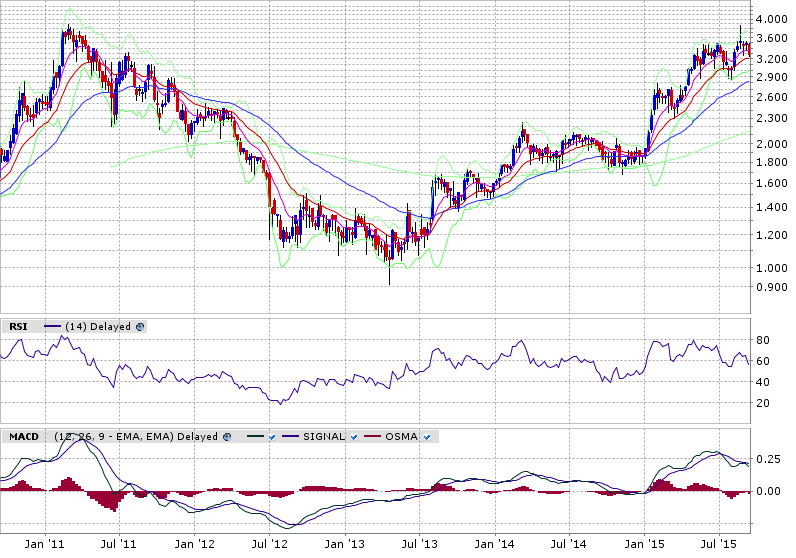Toggle the MACD line checkbox
The image size is (796, 558).
pos(272,437)
